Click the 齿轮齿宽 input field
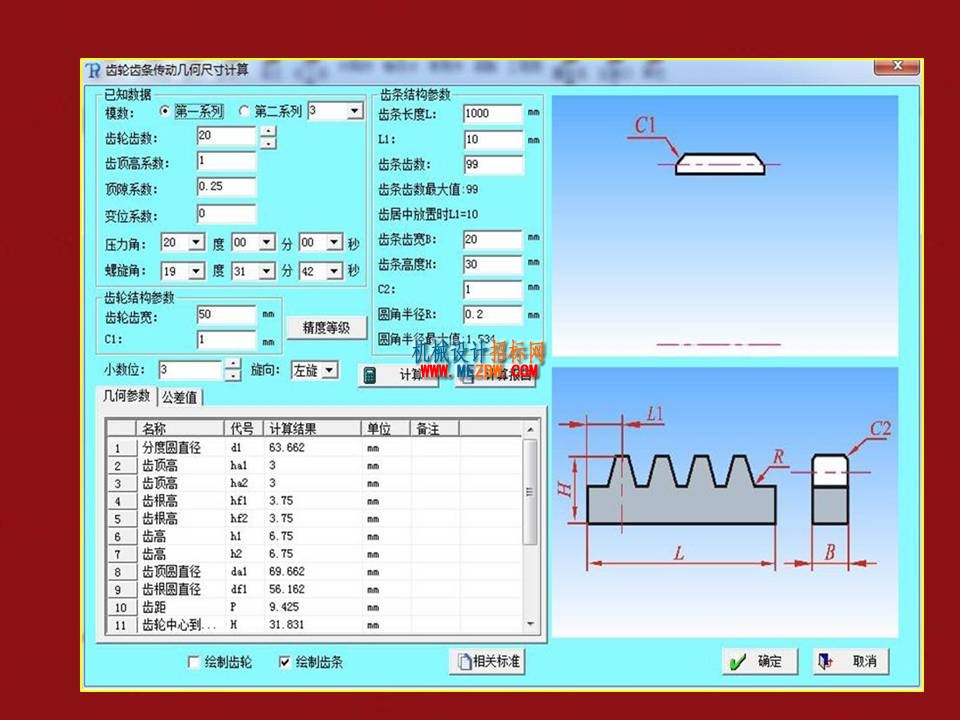The width and height of the screenshot is (960, 720). coord(226,315)
